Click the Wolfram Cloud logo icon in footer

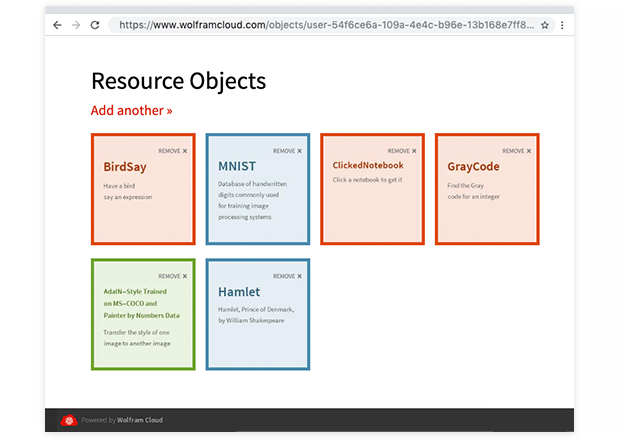(69, 420)
